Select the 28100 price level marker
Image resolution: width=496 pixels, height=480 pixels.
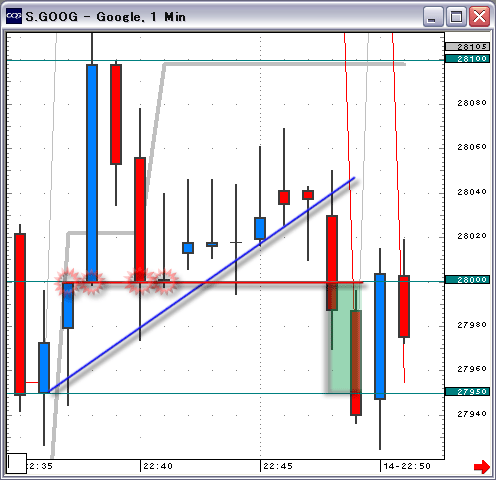point(467,59)
